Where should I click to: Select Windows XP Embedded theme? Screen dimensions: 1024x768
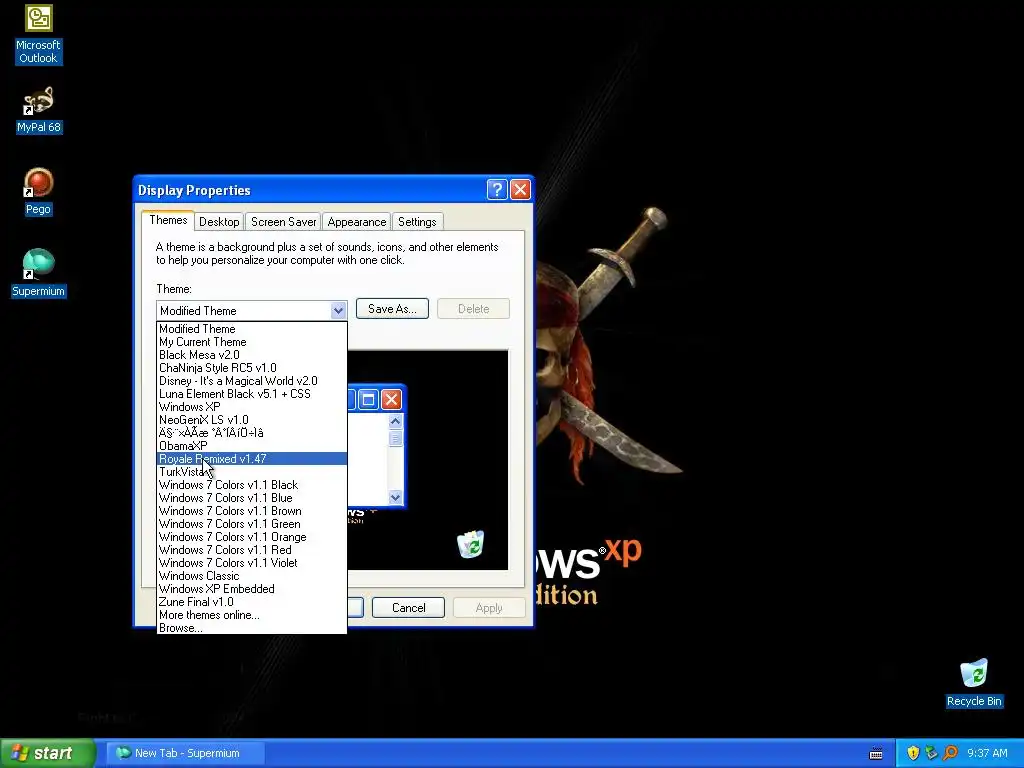pos(251,589)
